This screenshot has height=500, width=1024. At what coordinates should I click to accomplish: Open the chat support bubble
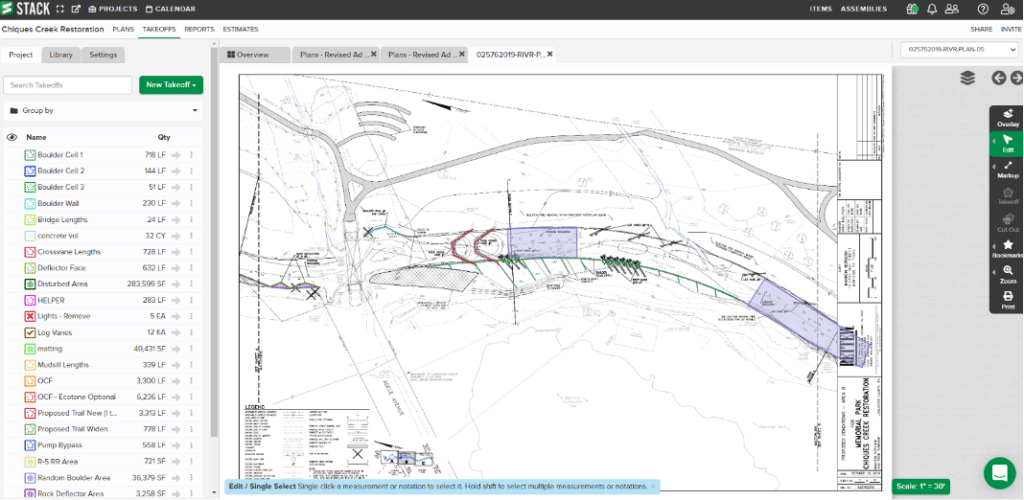coord(999,473)
